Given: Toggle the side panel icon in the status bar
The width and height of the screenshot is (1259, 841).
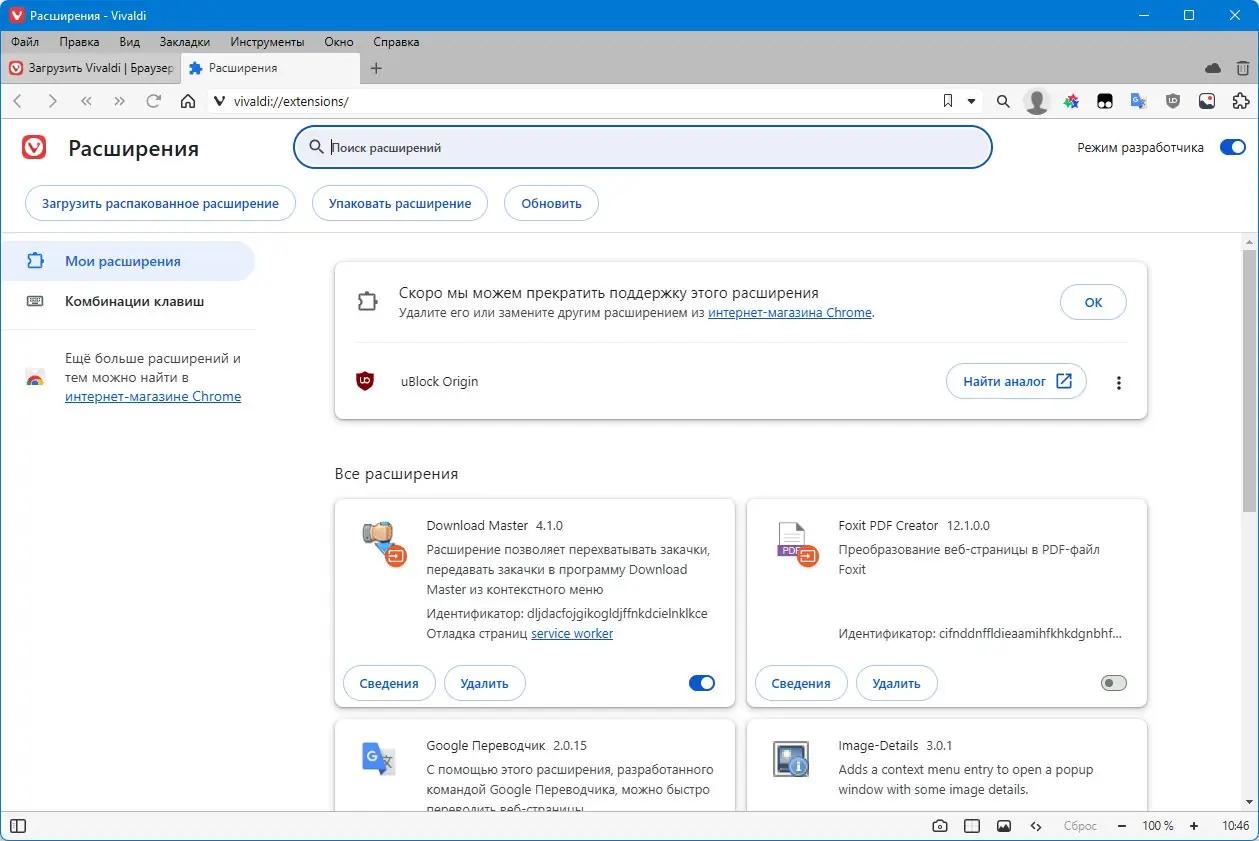Looking at the screenshot, I should click(18, 826).
